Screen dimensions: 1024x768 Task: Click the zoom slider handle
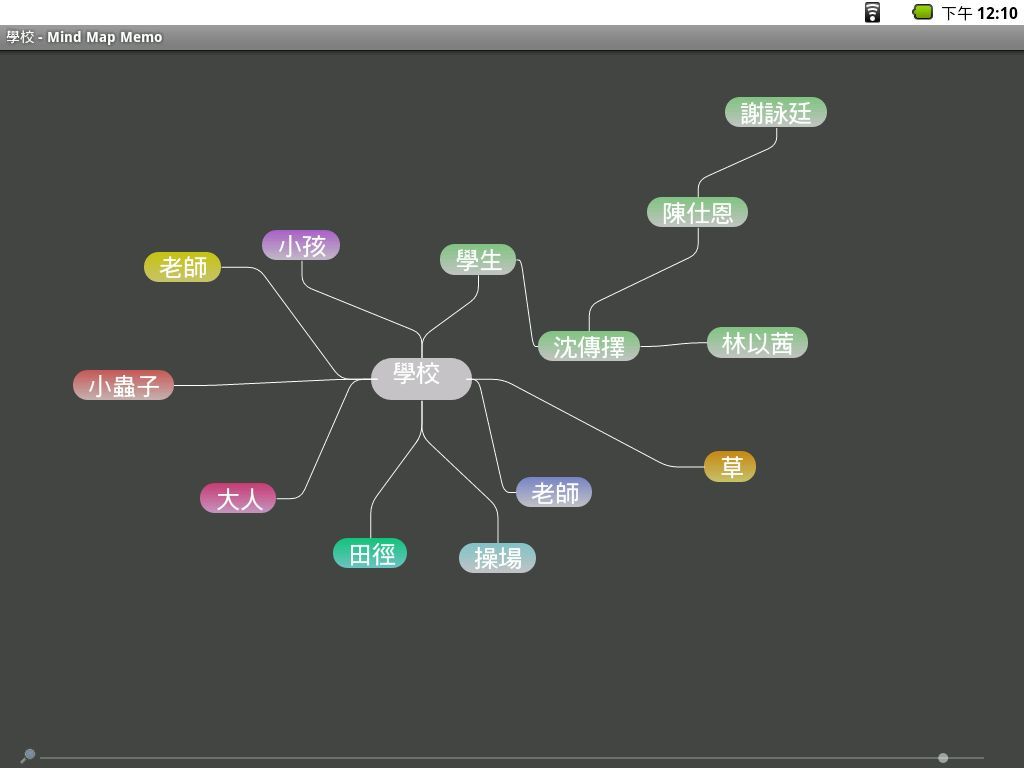click(x=942, y=758)
